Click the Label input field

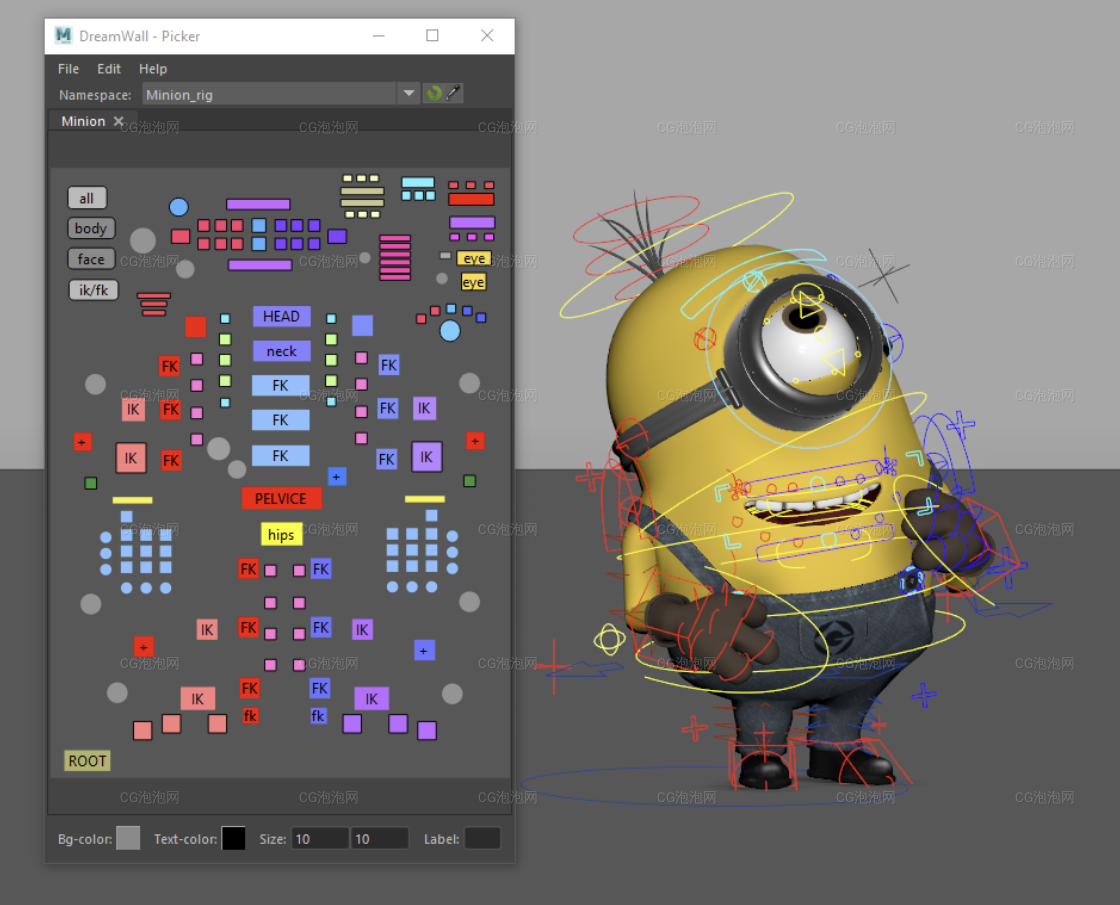tap(482, 839)
